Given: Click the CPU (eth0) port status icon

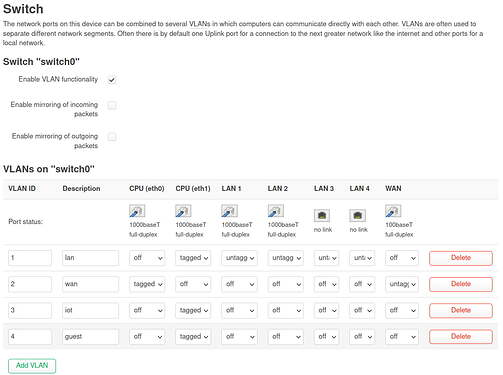Looking at the screenshot, I should [x=137, y=211].
